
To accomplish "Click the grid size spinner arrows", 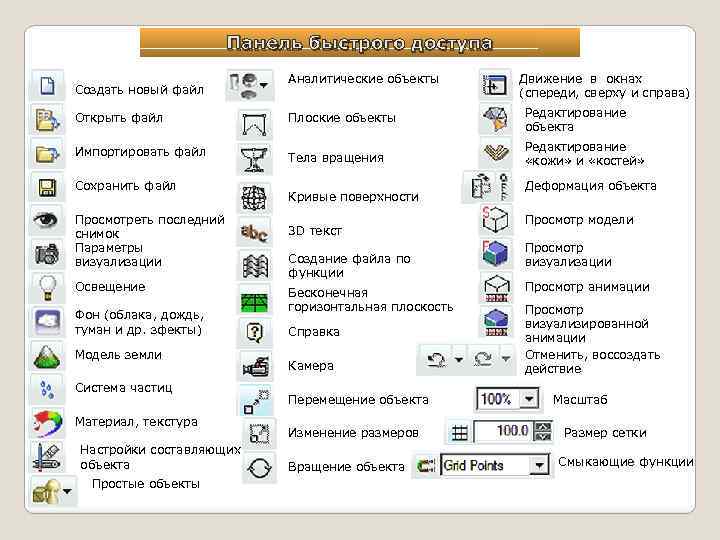I will click(x=542, y=431).
